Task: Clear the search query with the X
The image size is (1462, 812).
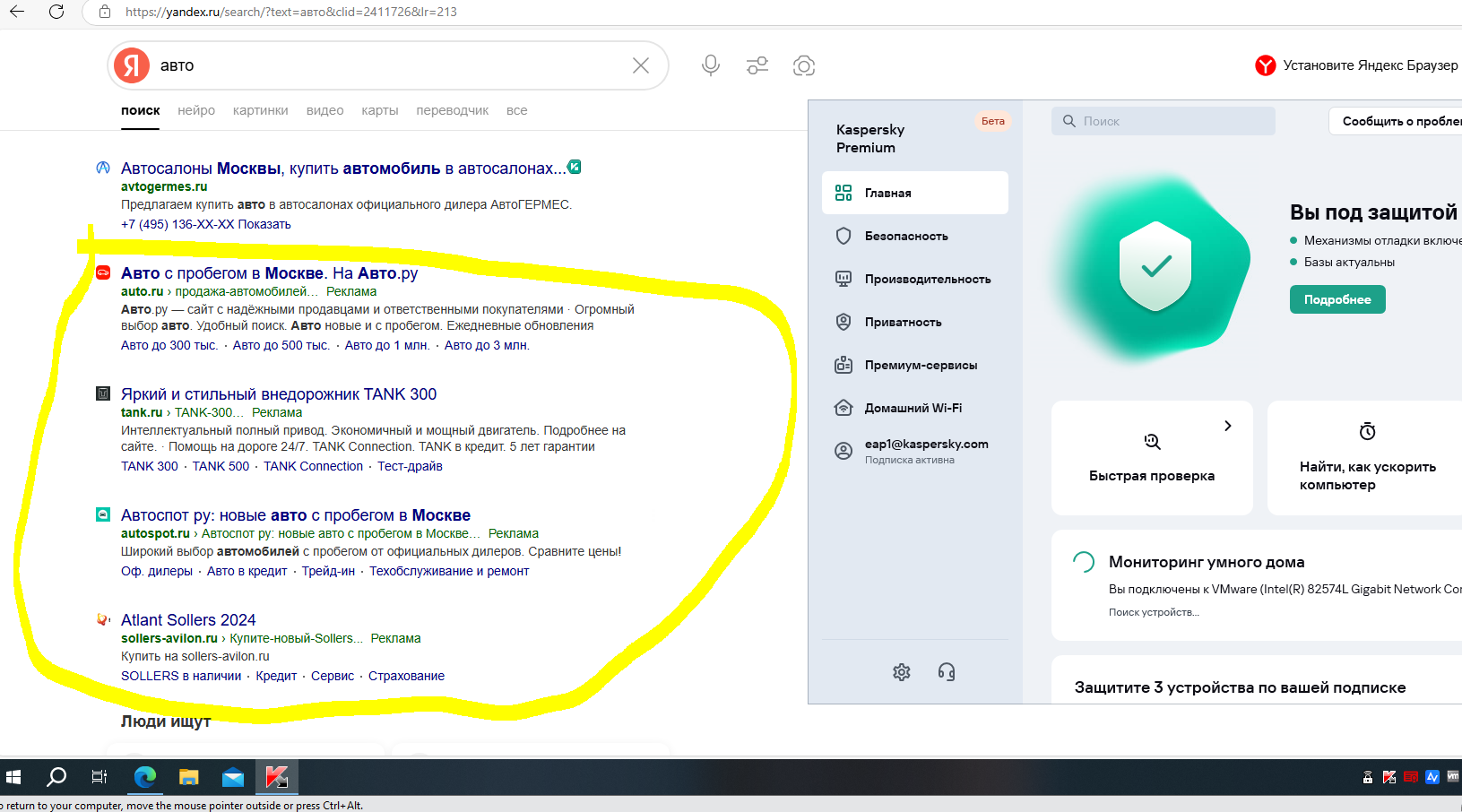Action: (x=641, y=65)
